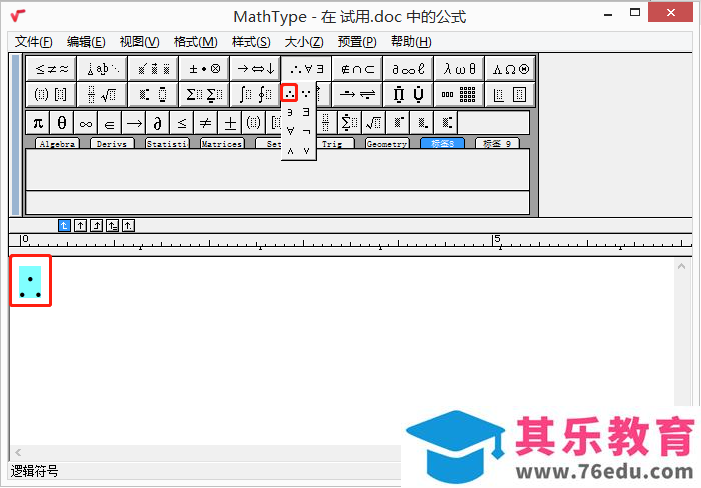This screenshot has width=701, height=488.
Task: Open the logical symbols palette ∴∀∃
Action: click(x=306, y=69)
